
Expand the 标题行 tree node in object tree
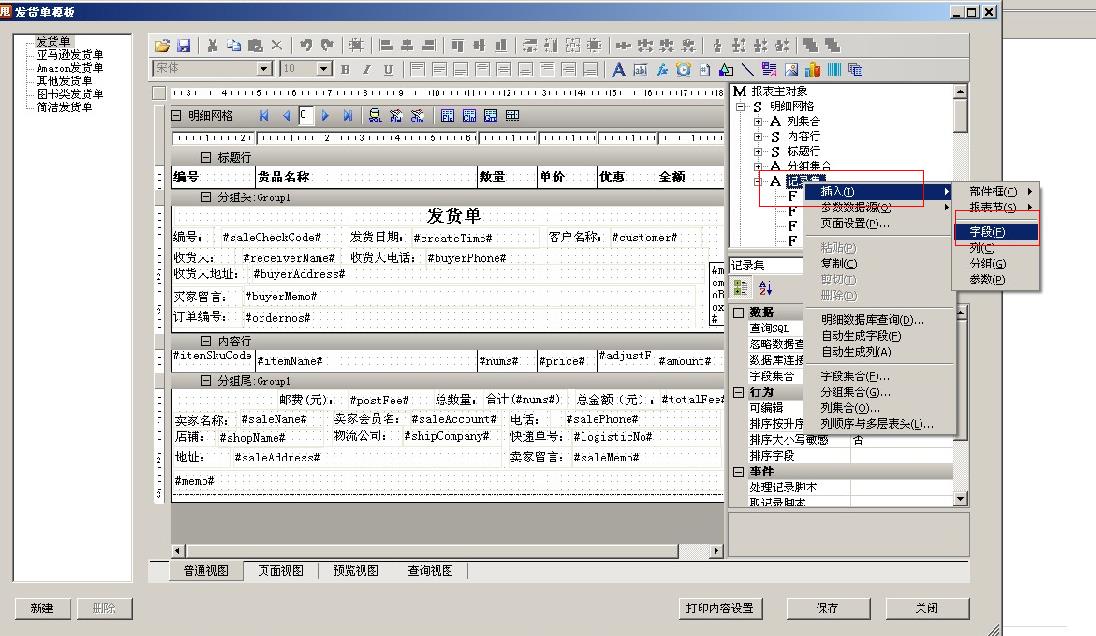[x=758, y=152]
